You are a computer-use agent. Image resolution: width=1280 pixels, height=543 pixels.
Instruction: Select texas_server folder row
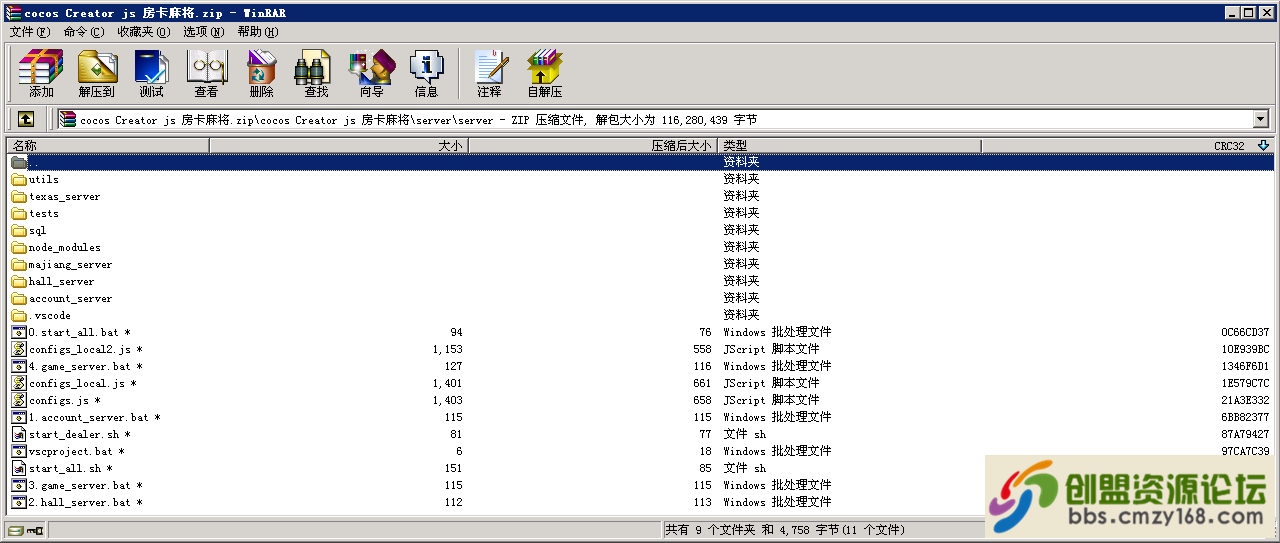click(x=640, y=196)
